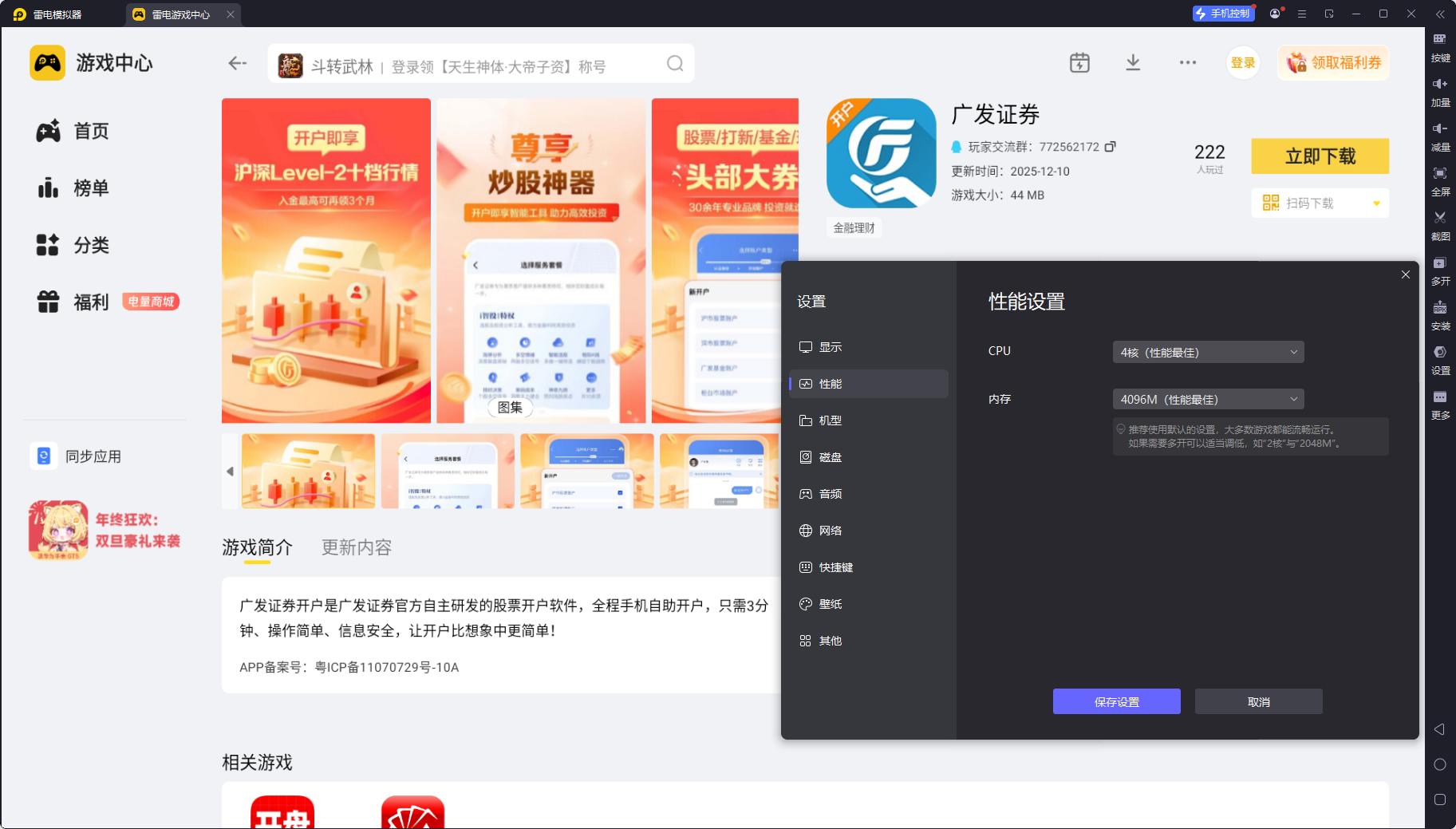Expand the memory size dropdown
Screen dimensions: 1456x829
pos(1208,400)
